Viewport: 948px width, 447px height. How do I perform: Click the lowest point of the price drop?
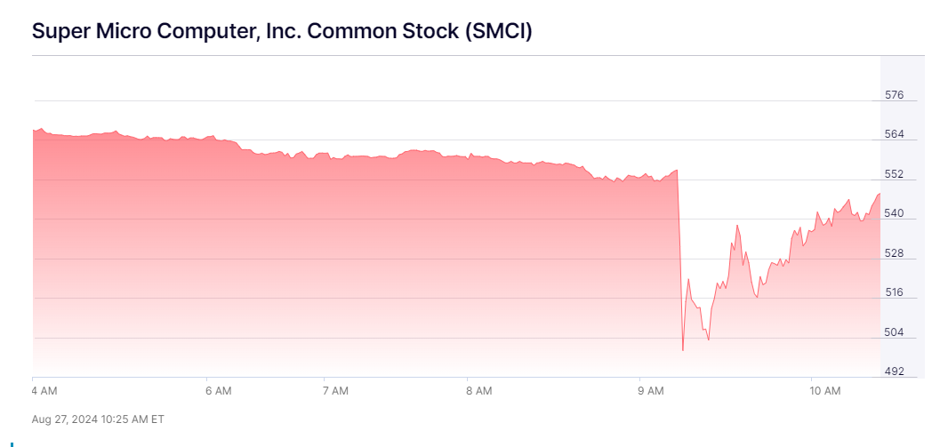(x=683, y=350)
